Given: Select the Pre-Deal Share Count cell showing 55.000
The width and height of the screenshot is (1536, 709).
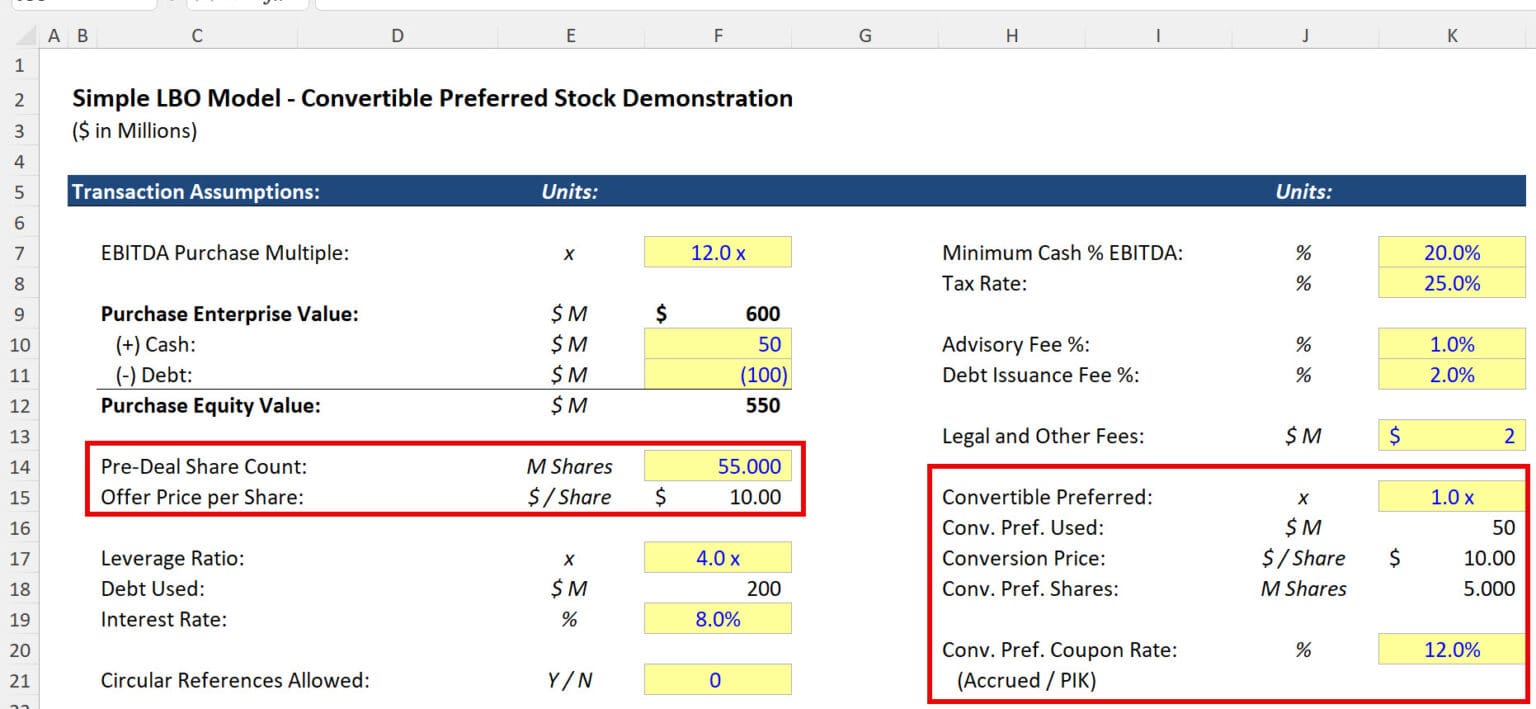Looking at the screenshot, I should coord(717,466).
